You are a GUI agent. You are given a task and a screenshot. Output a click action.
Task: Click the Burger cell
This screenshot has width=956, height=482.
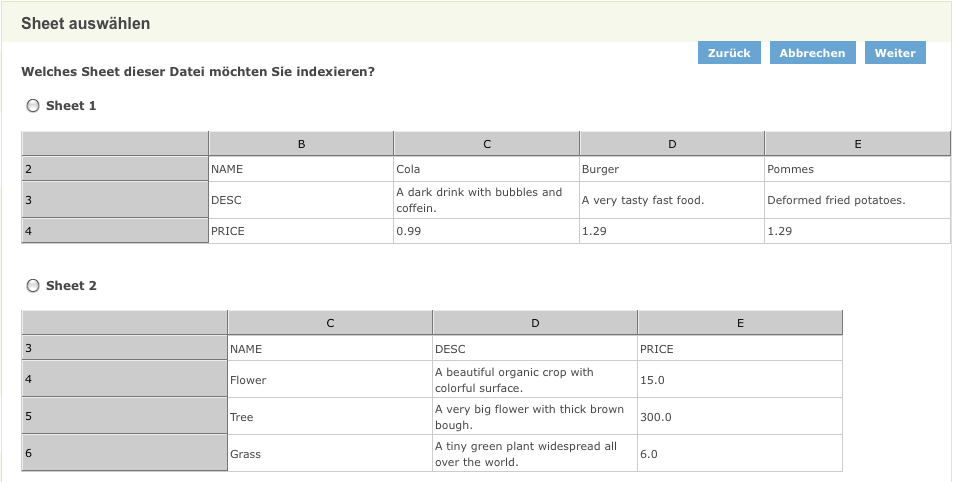672,169
